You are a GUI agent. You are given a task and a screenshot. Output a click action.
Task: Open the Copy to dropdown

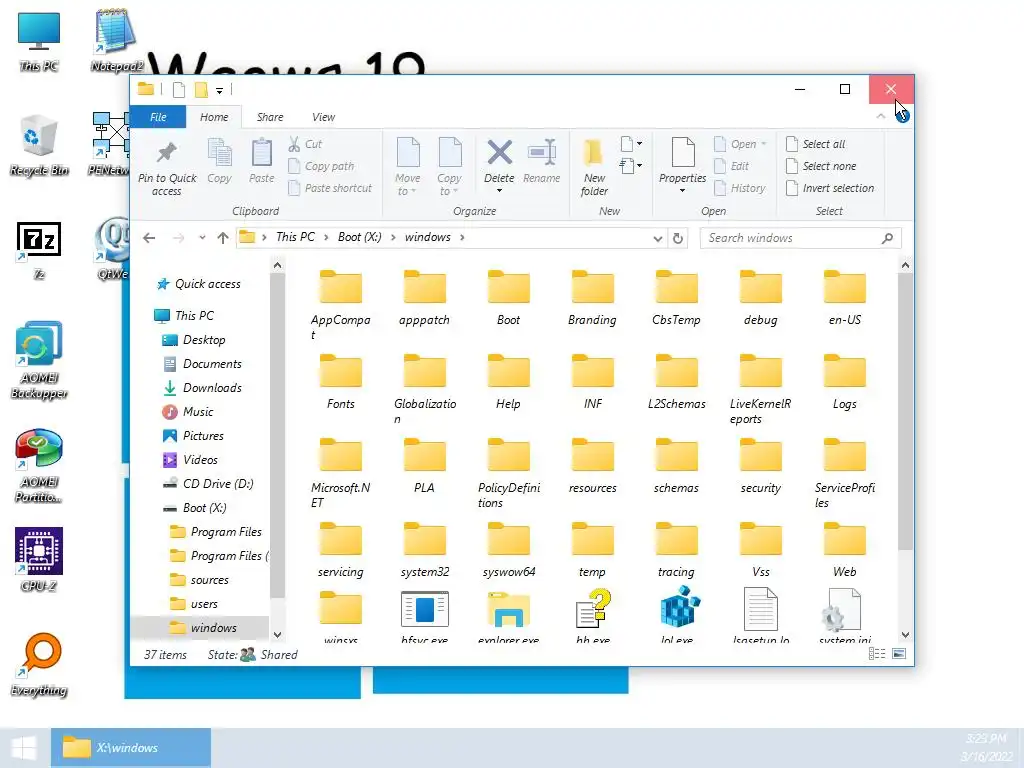(x=449, y=167)
